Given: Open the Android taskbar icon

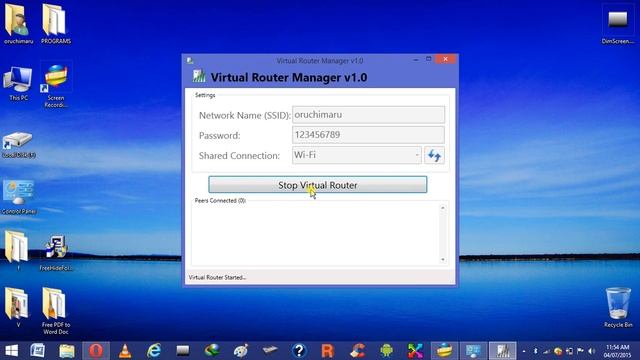Looking at the screenshot, I should 386,351.
